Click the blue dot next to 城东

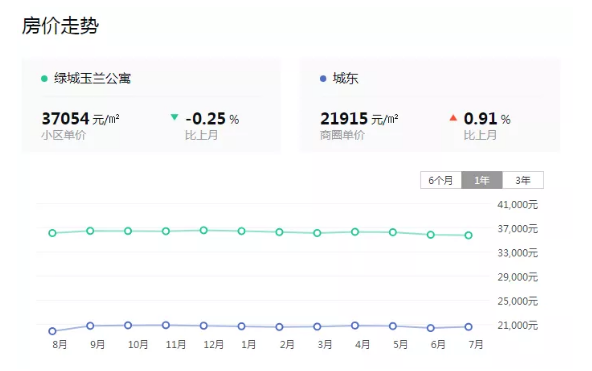(x=323, y=79)
